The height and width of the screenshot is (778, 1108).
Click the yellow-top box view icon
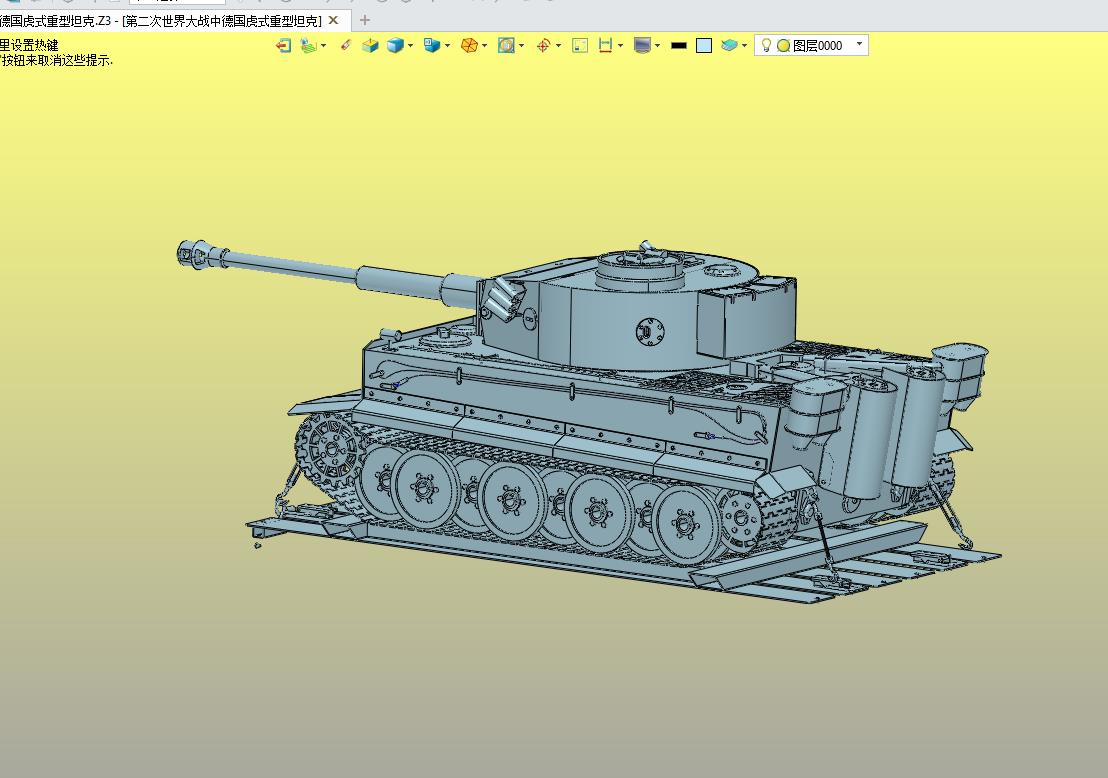(x=370, y=45)
